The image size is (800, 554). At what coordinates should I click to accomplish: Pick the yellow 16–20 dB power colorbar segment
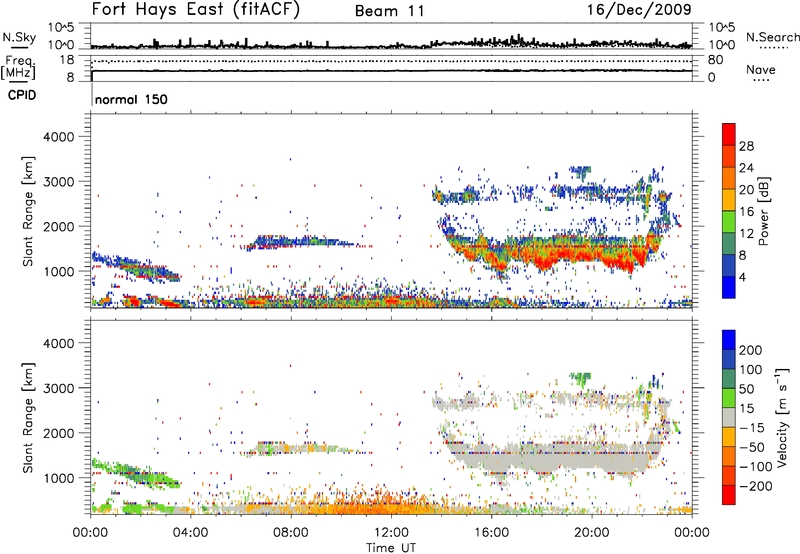click(x=729, y=200)
